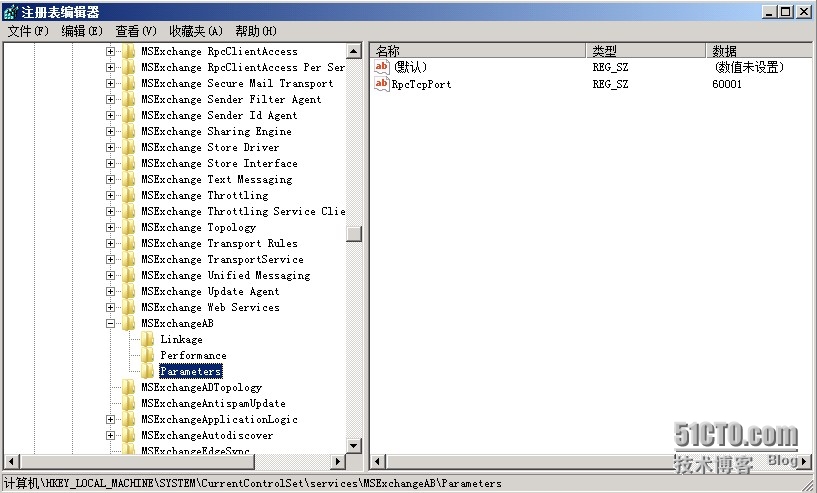
Task: Click tree pane scroll left arrow
Action: pos(12,462)
